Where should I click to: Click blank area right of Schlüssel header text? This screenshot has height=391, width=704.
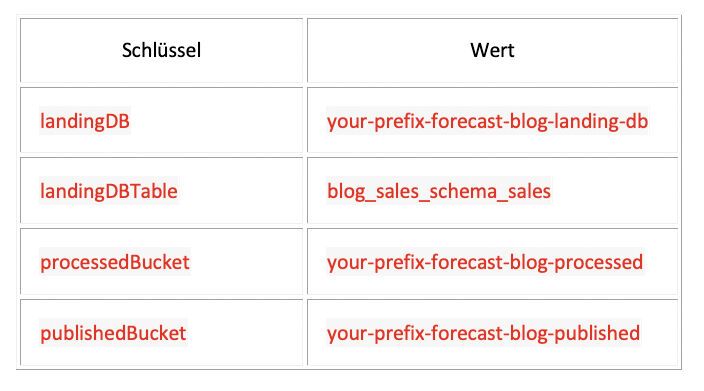251,50
